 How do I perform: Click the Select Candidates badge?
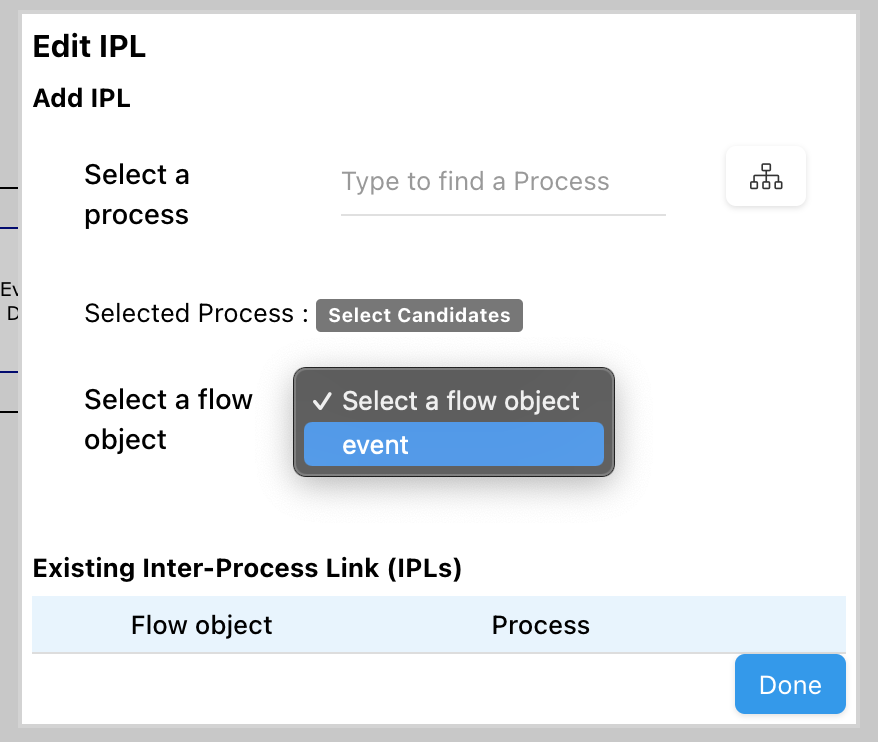(x=419, y=315)
